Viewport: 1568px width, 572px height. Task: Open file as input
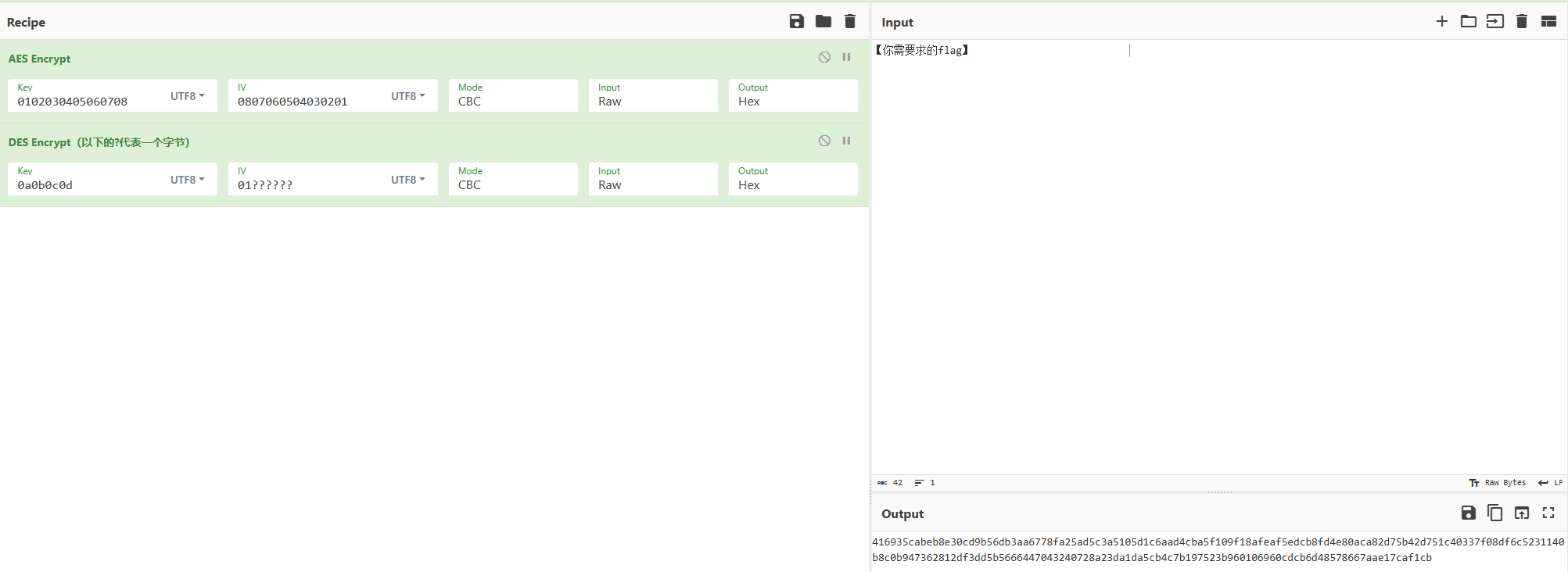pyautogui.click(x=1495, y=21)
